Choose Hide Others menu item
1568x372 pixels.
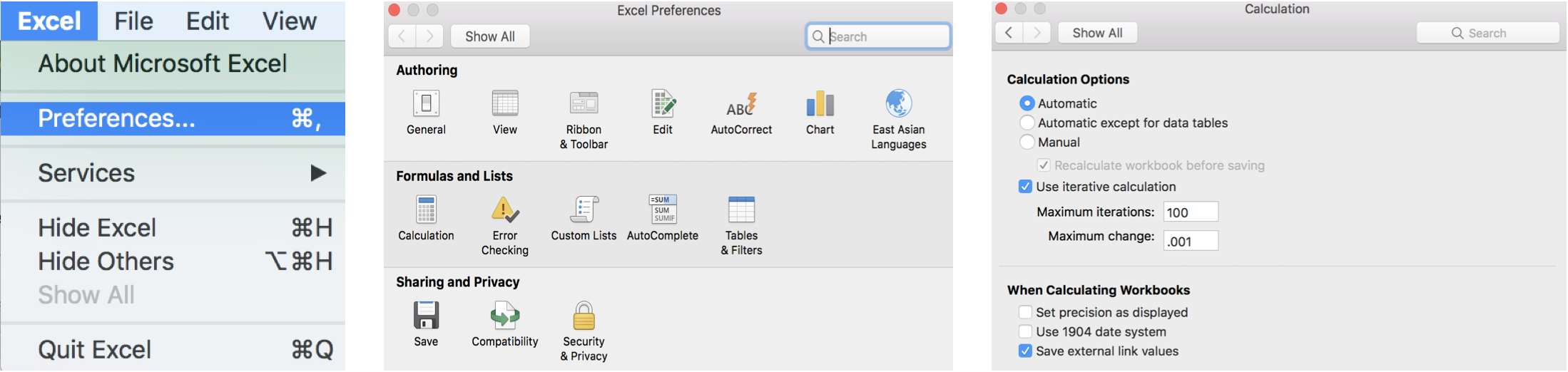pos(173,262)
